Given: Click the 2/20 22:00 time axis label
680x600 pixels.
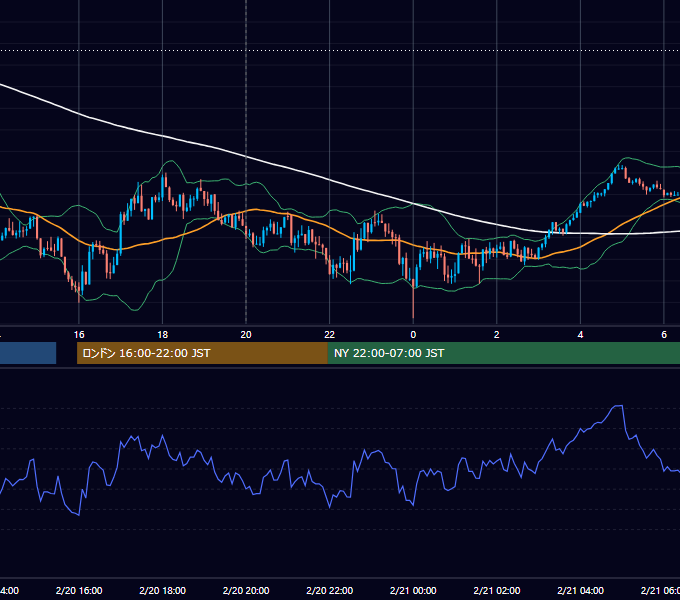Looking at the screenshot, I should 330,590.
